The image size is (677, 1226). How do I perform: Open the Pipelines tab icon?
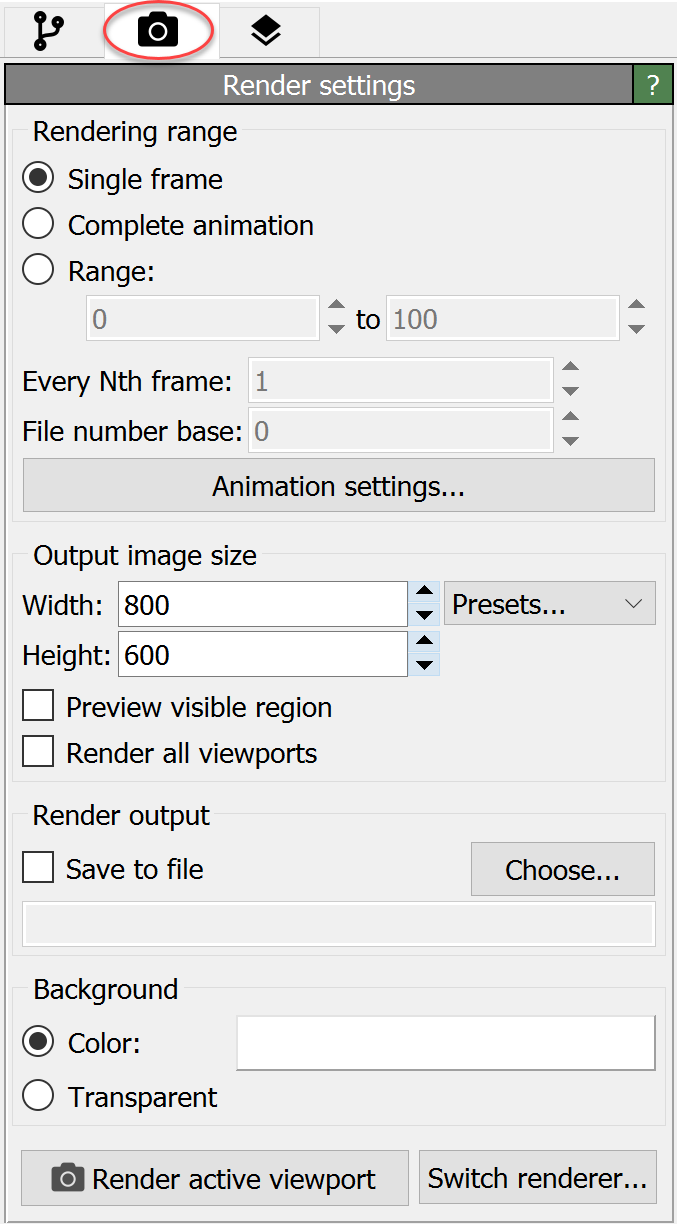click(x=49, y=31)
